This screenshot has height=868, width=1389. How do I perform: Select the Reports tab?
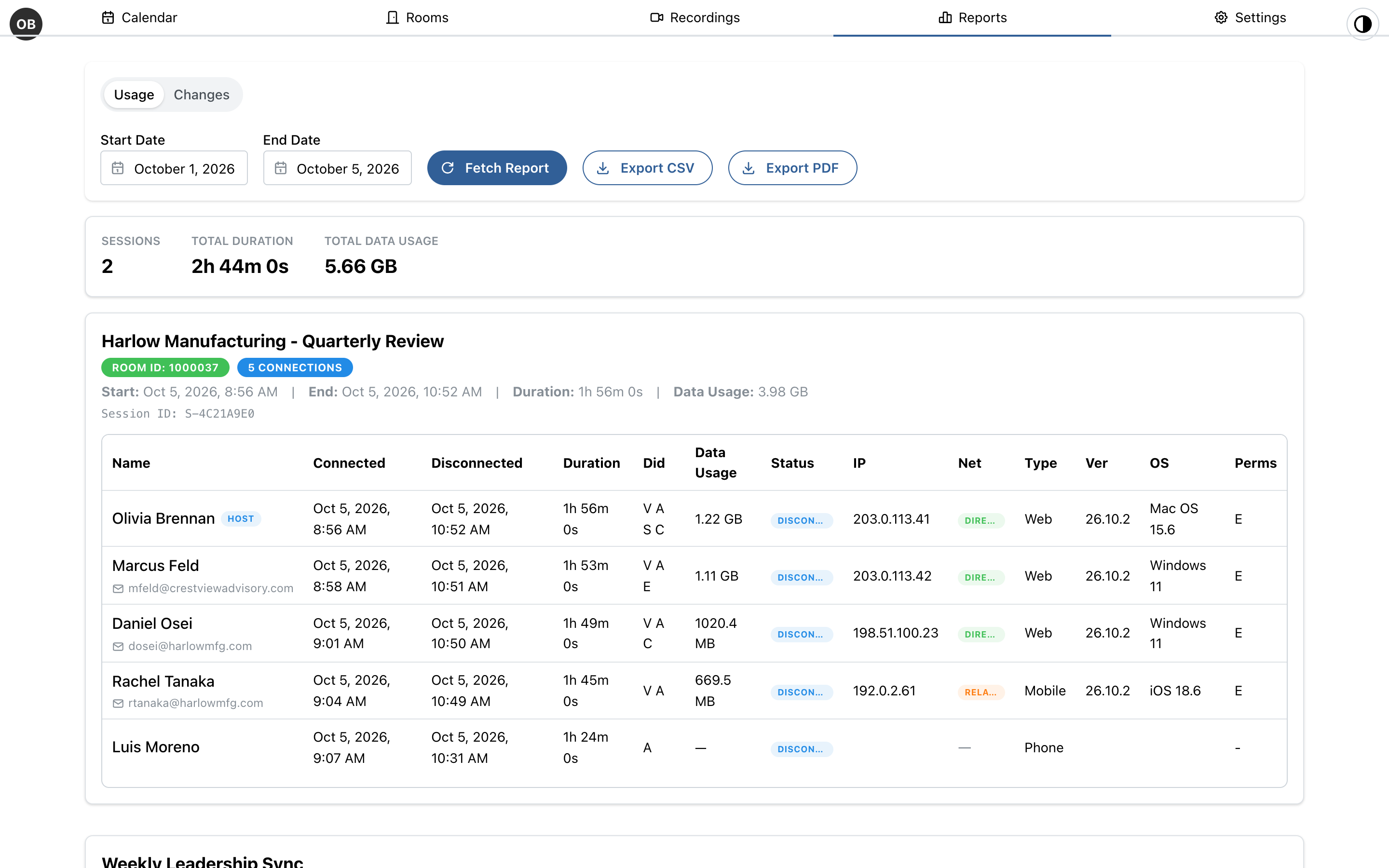tap(972, 18)
